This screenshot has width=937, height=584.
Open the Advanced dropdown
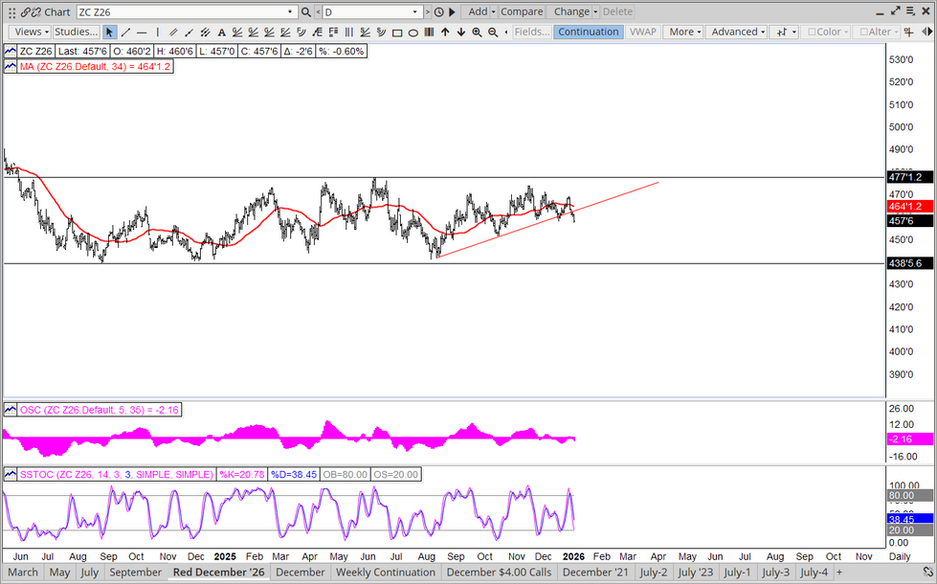[x=738, y=32]
